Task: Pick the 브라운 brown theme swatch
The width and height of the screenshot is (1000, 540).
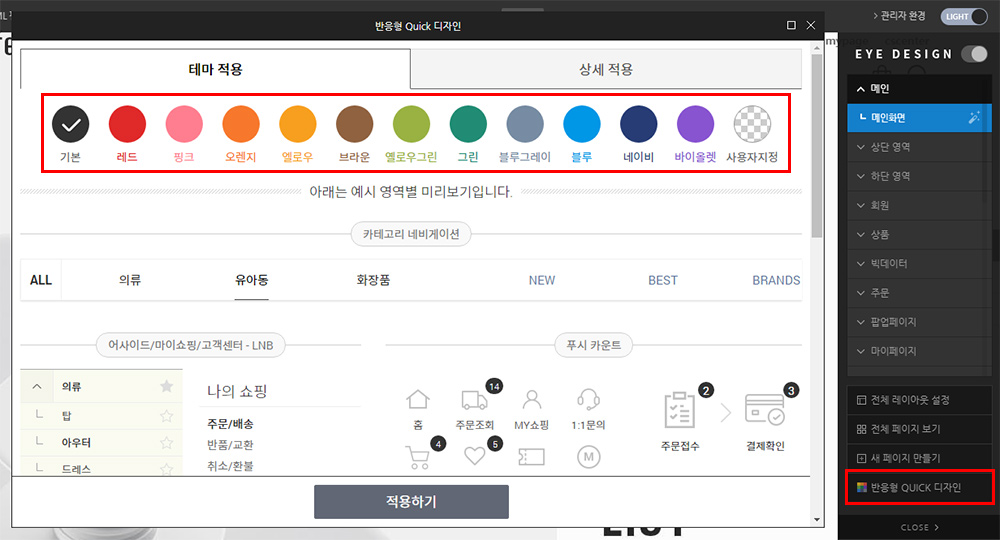Action: (354, 124)
